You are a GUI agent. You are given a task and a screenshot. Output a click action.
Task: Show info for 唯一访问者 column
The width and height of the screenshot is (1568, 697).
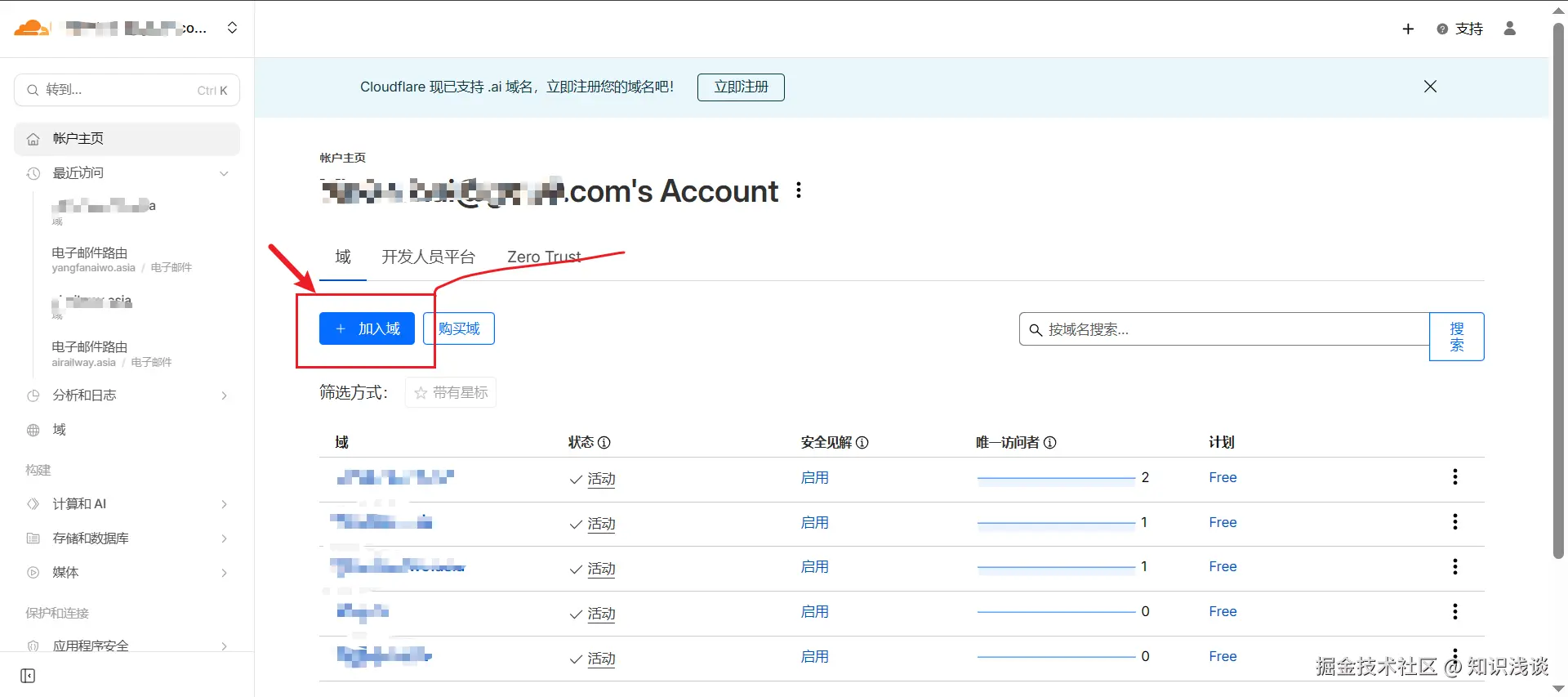(1050, 443)
